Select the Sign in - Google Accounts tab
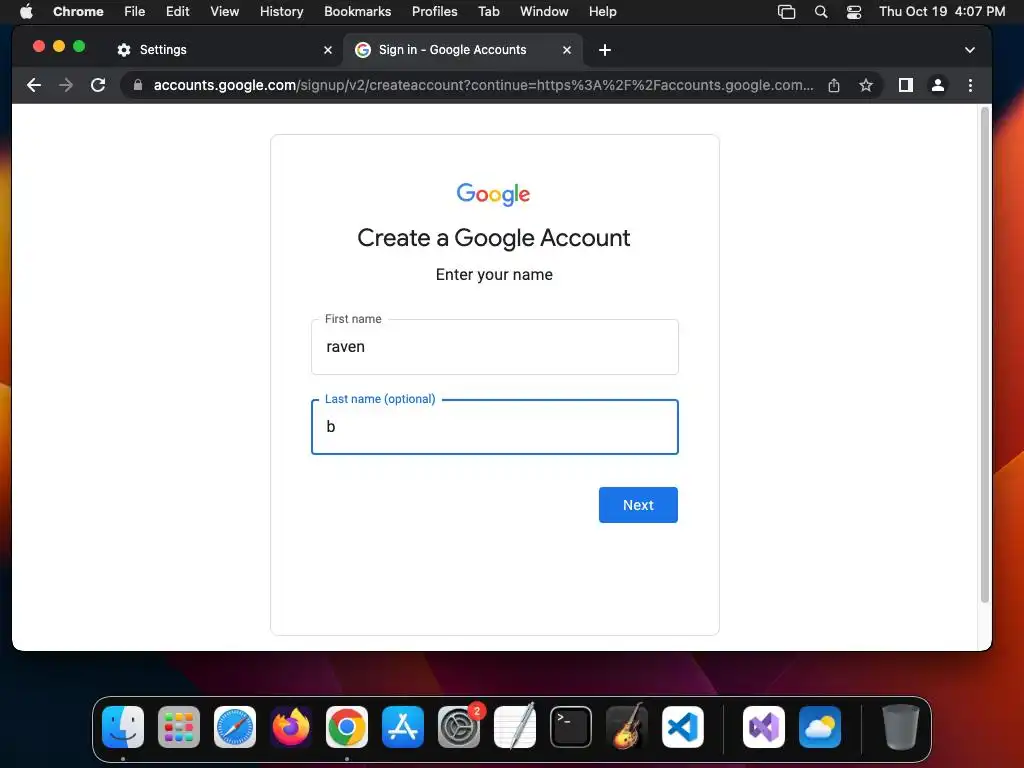The width and height of the screenshot is (1024, 768). click(x=464, y=50)
